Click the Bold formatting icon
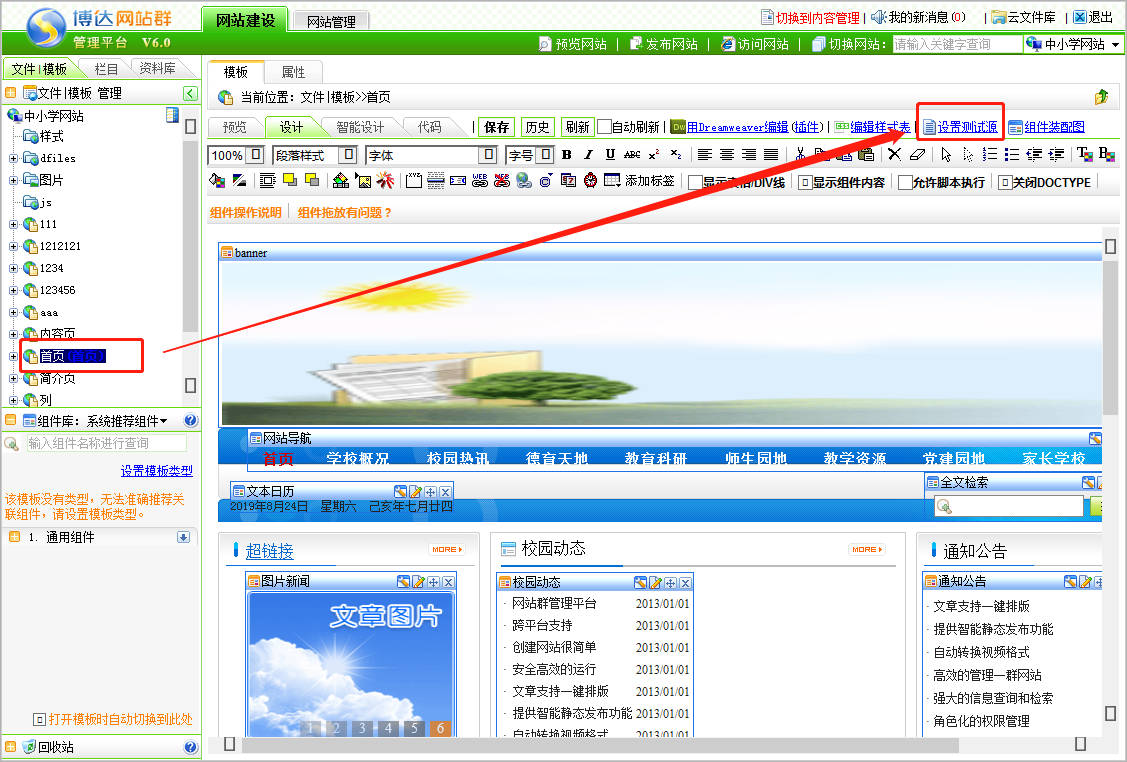The height and width of the screenshot is (762, 1127). point(567,155)
